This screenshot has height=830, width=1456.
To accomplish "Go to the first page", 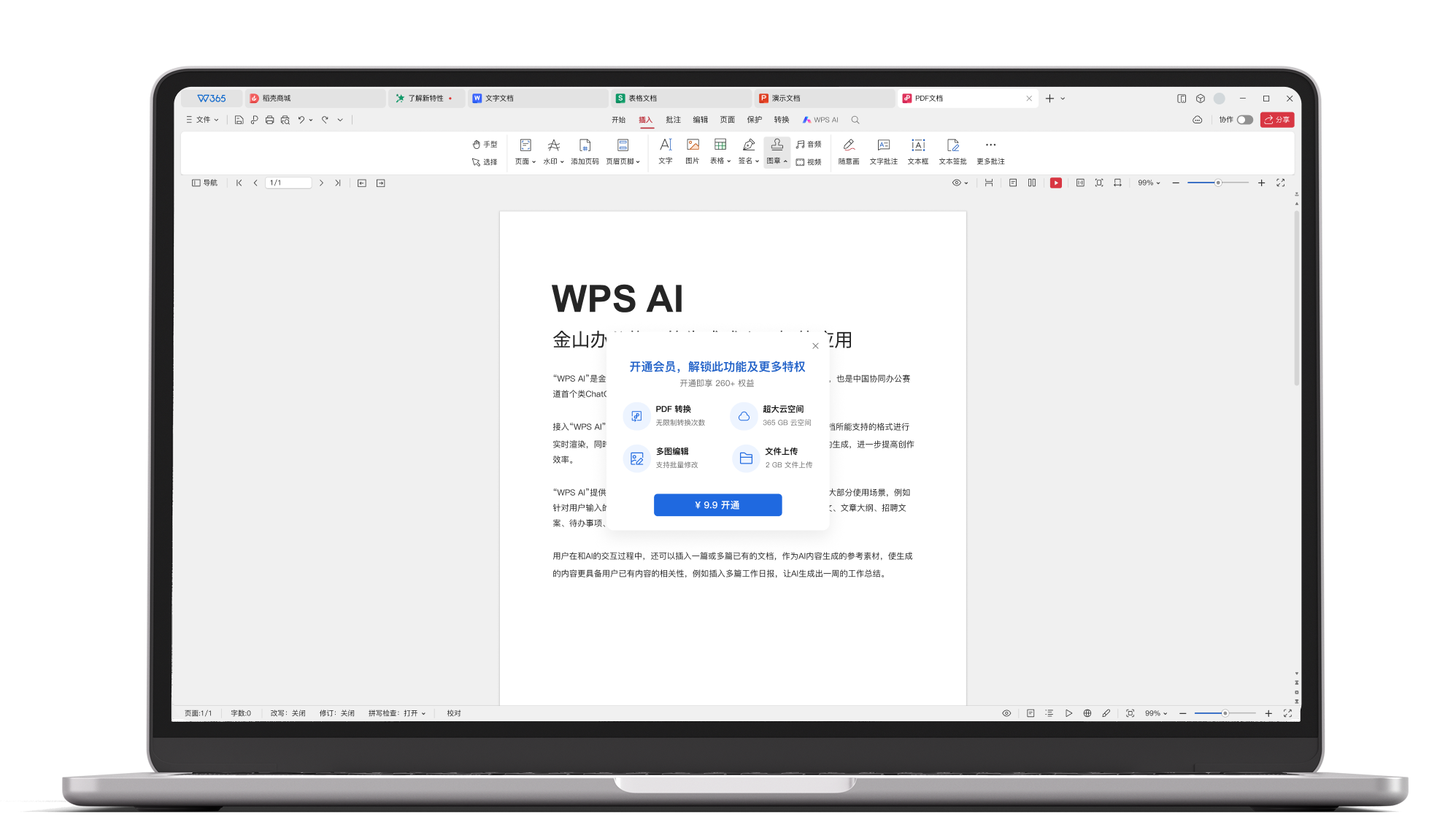I will (239, 183).
